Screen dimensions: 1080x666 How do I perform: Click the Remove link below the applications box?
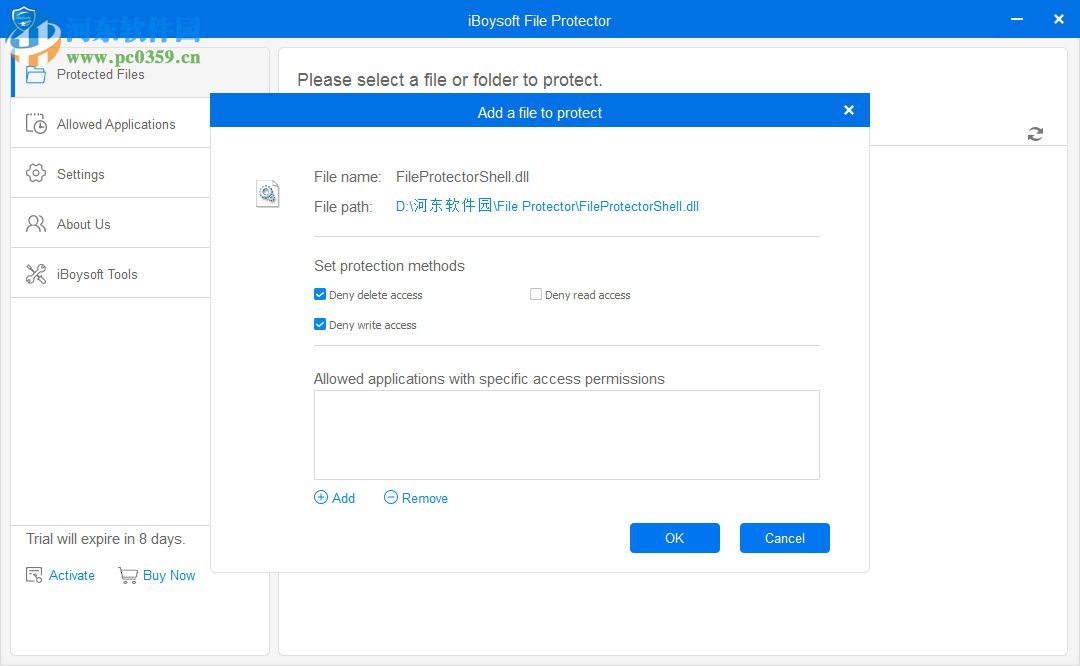415,497
